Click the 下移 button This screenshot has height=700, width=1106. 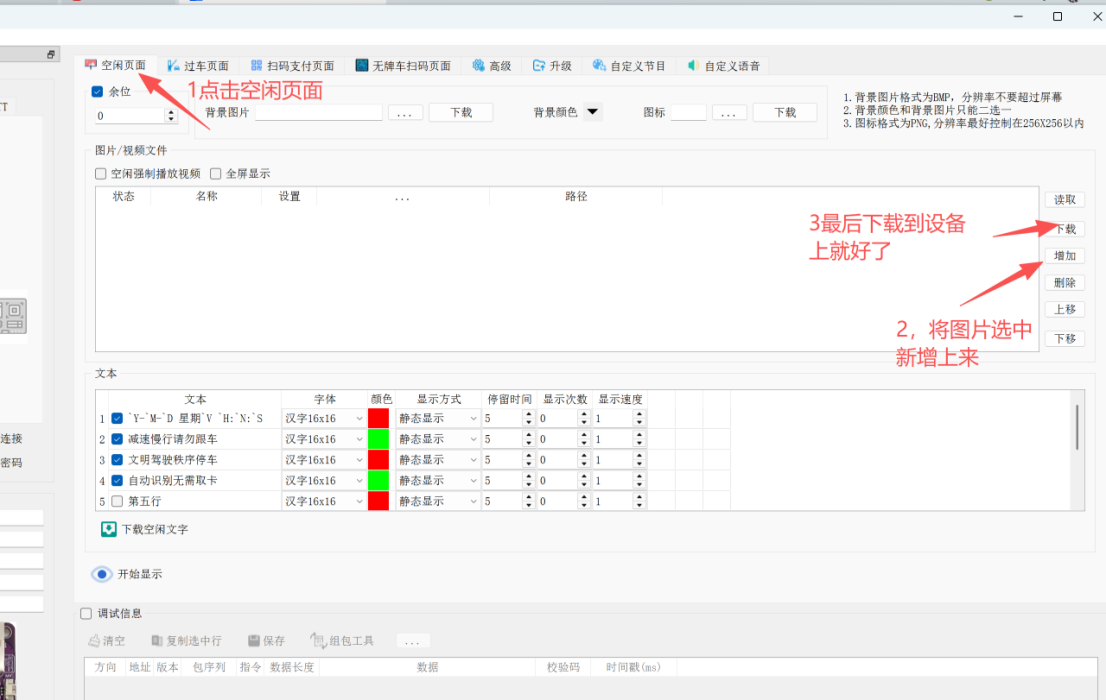(1064, 338)
